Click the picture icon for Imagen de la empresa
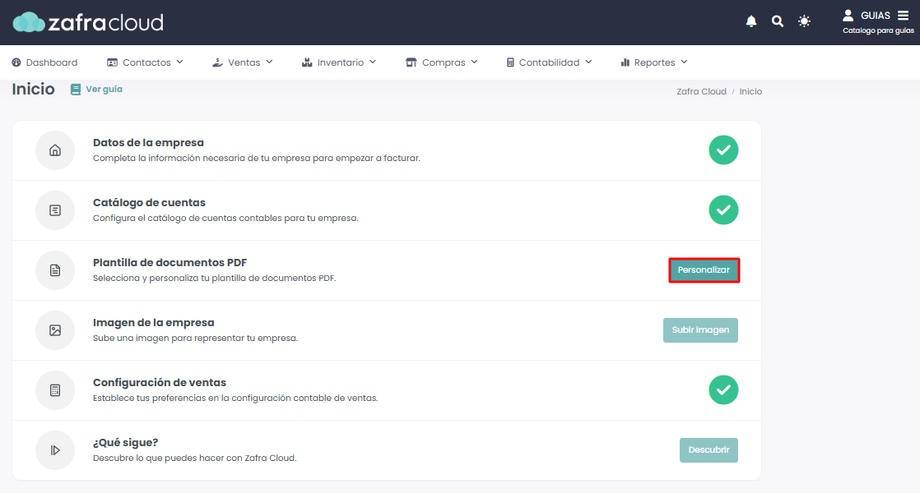 click(x=55, y=330)
